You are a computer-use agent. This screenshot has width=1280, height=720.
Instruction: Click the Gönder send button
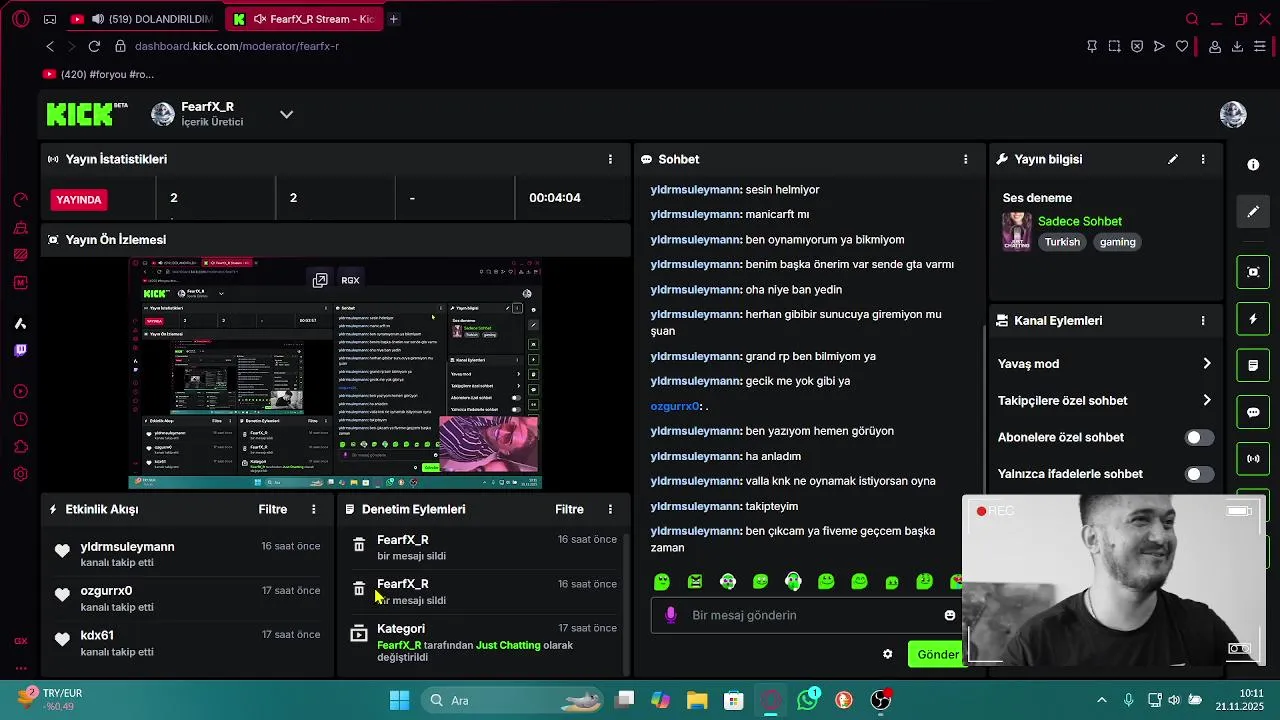pyautogui.click(x=937, y=654)
